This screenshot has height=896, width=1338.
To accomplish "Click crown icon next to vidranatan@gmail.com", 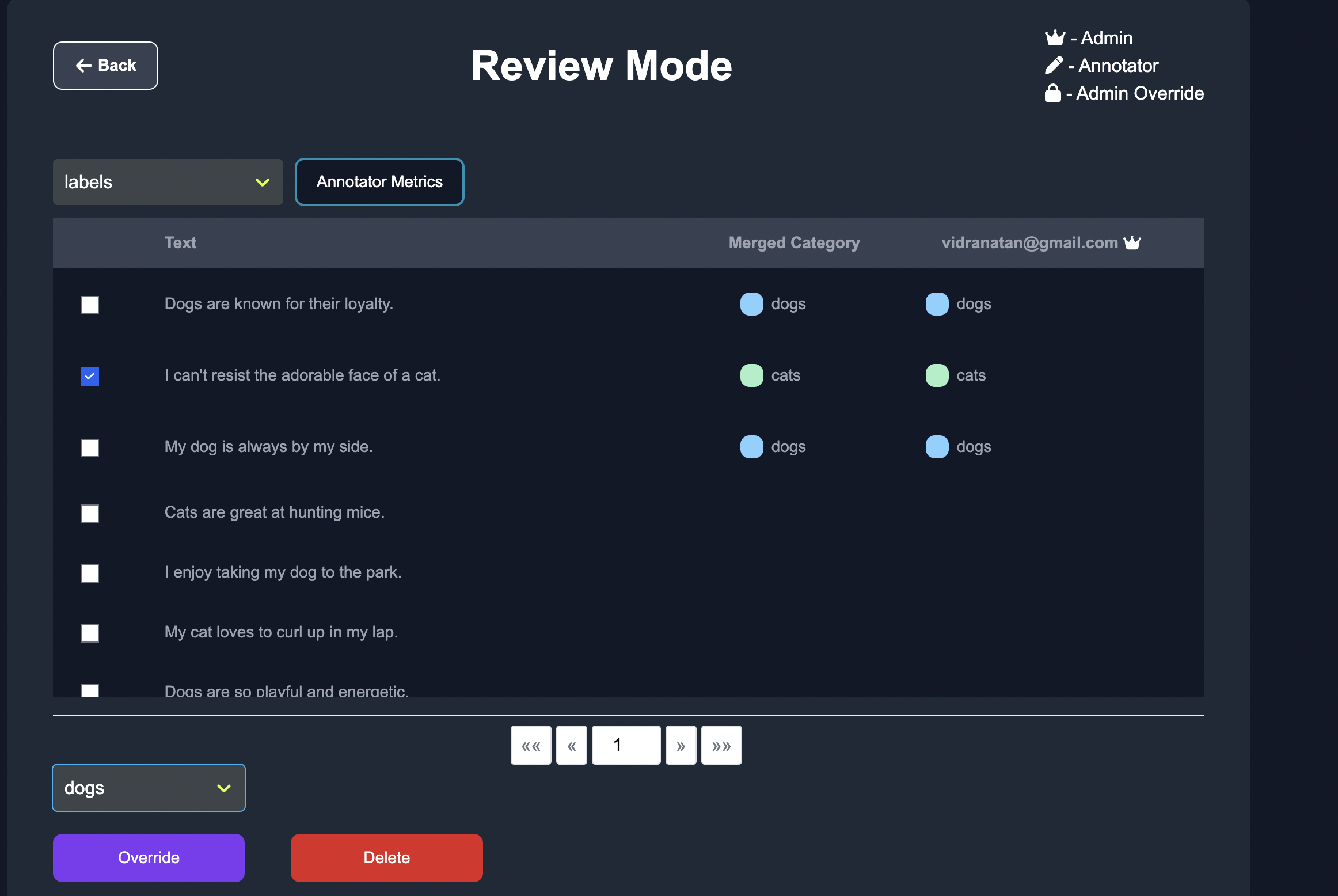I will click(x=1132, y=242).
